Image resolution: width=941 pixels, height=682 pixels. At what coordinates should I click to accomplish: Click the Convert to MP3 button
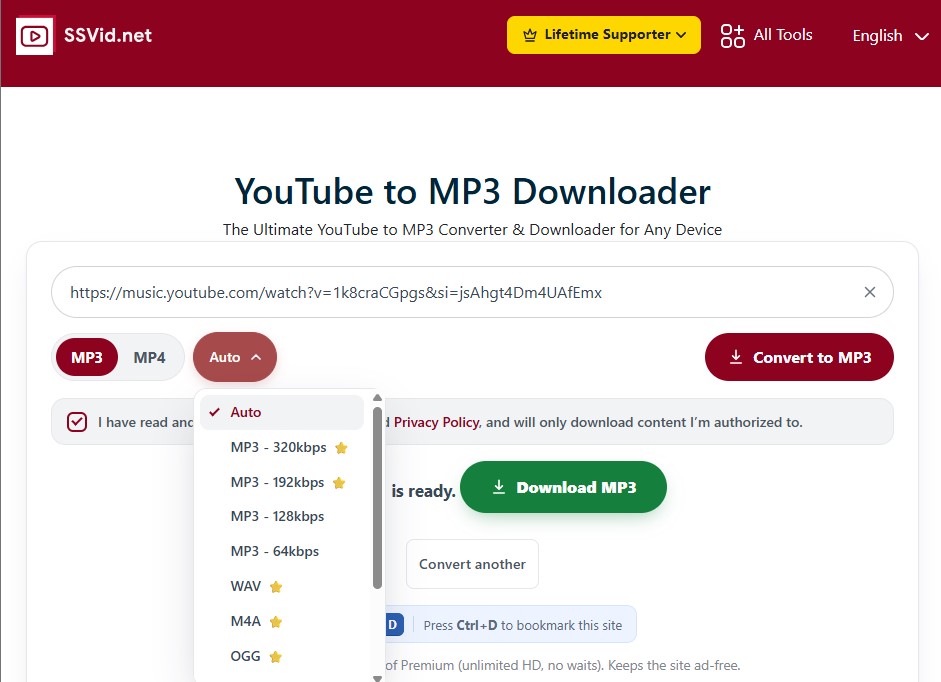tap(799, 357)
